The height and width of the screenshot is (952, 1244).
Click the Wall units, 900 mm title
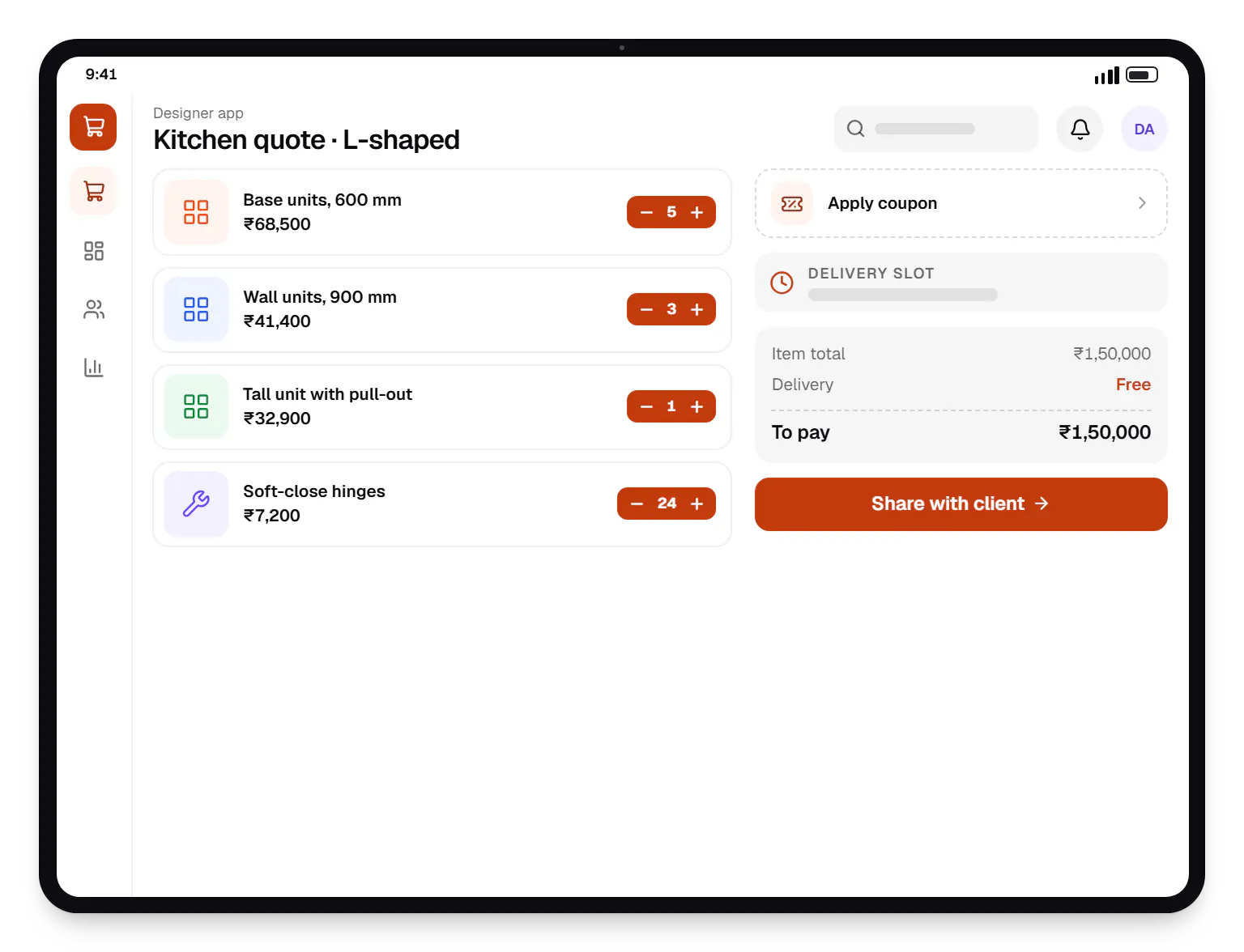click(x=320, y=297)
